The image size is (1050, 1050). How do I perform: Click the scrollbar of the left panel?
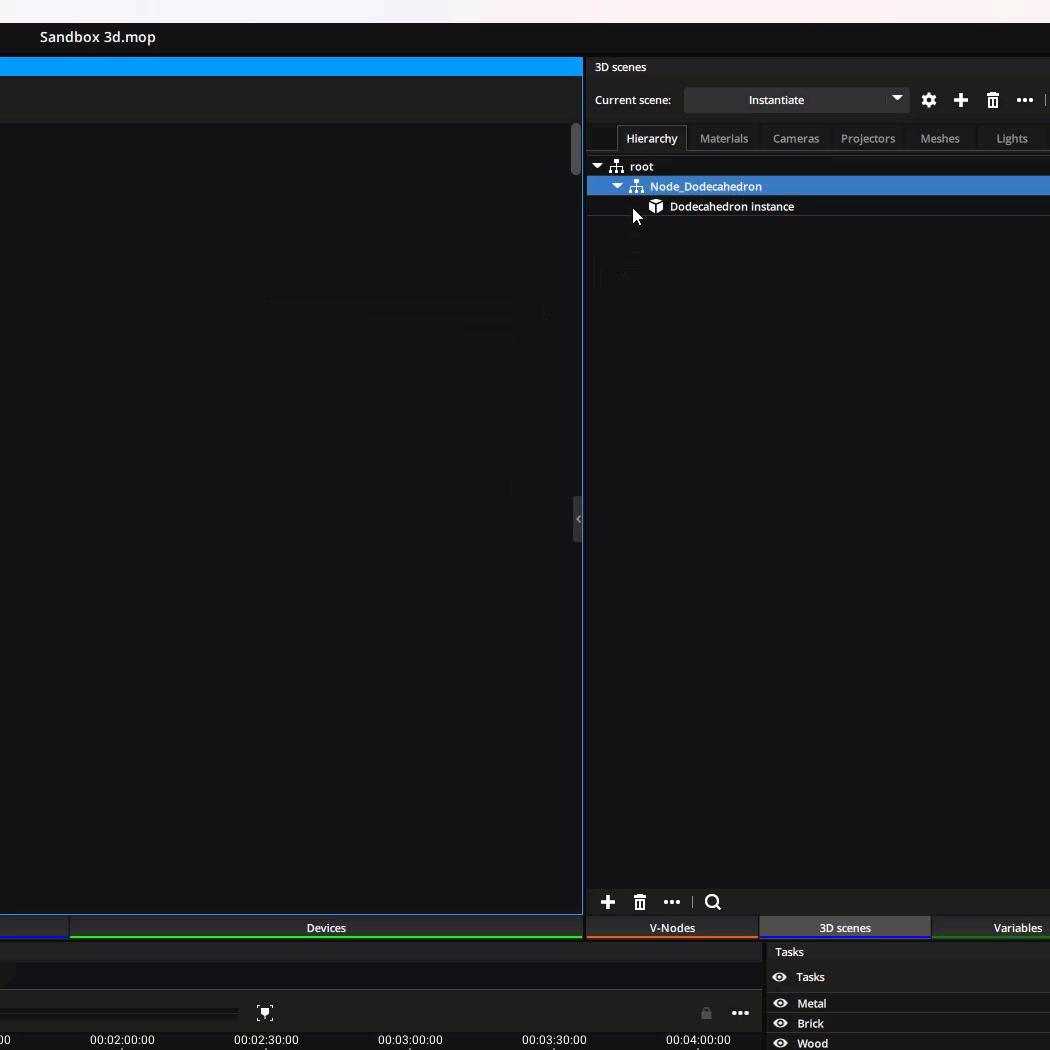click(x=576, y=150)
